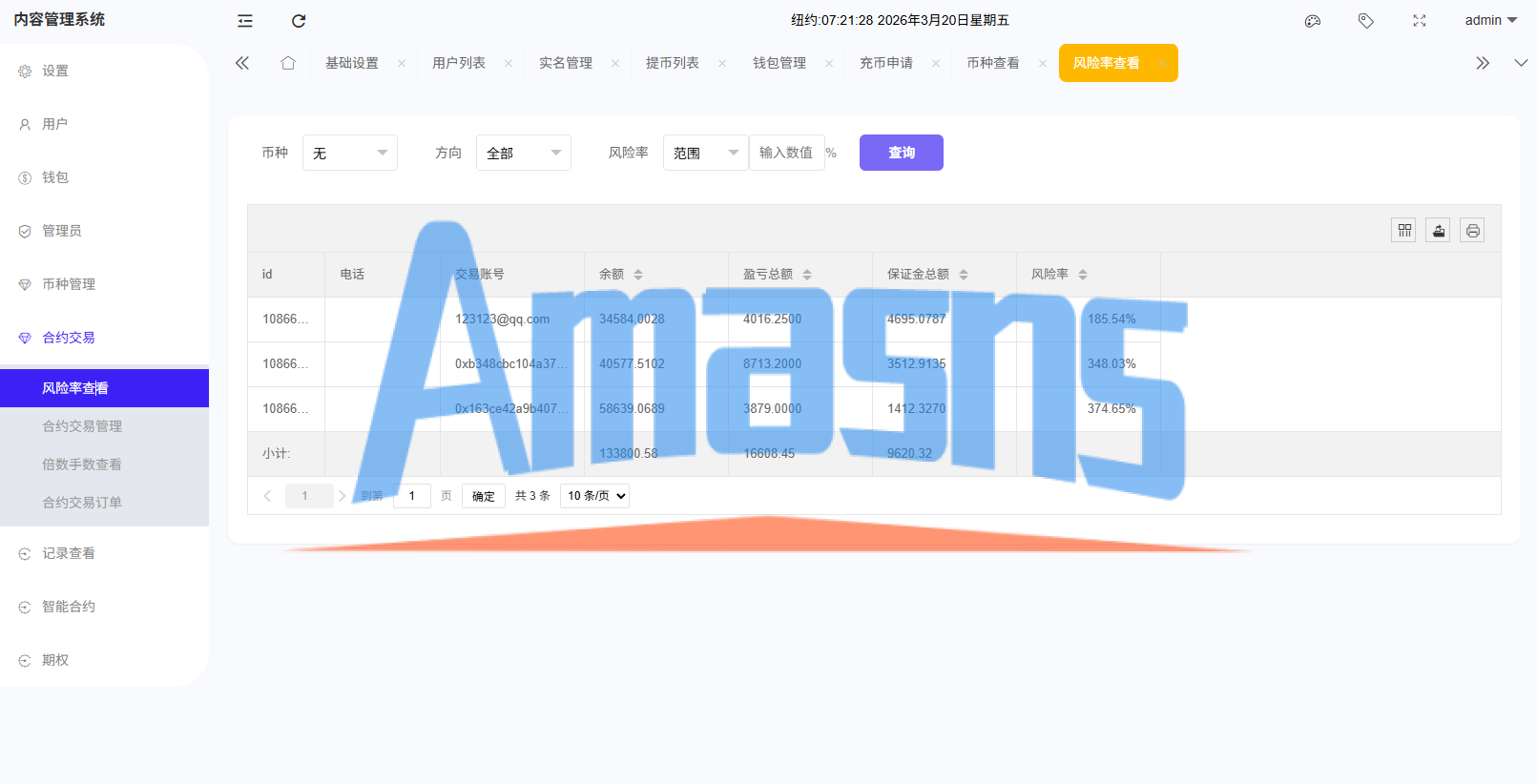Click the 查询 button
Viewport: 1537px width, 784px height.
pos(902,153)
